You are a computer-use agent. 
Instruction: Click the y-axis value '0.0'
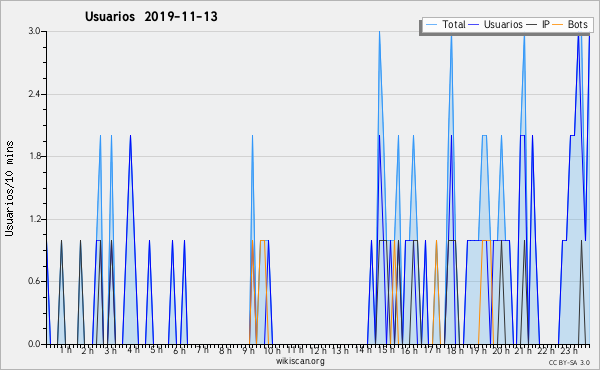click(x=34, y=344)
